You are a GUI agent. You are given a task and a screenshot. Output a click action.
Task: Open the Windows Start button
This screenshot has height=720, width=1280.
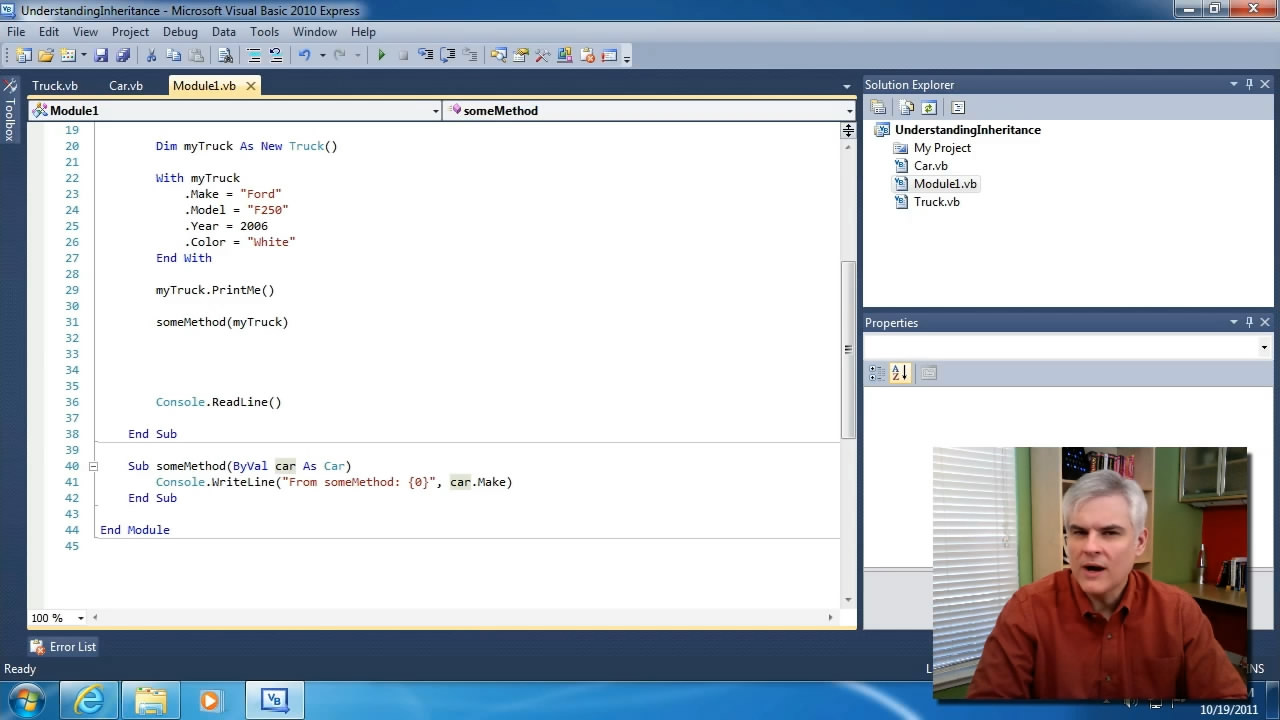point(26,700)
